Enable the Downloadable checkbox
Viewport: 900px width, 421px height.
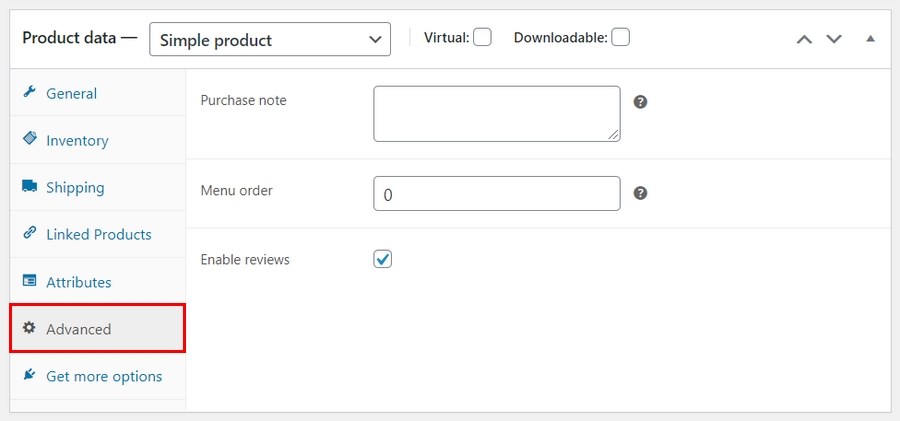click(x=620, y=38)
